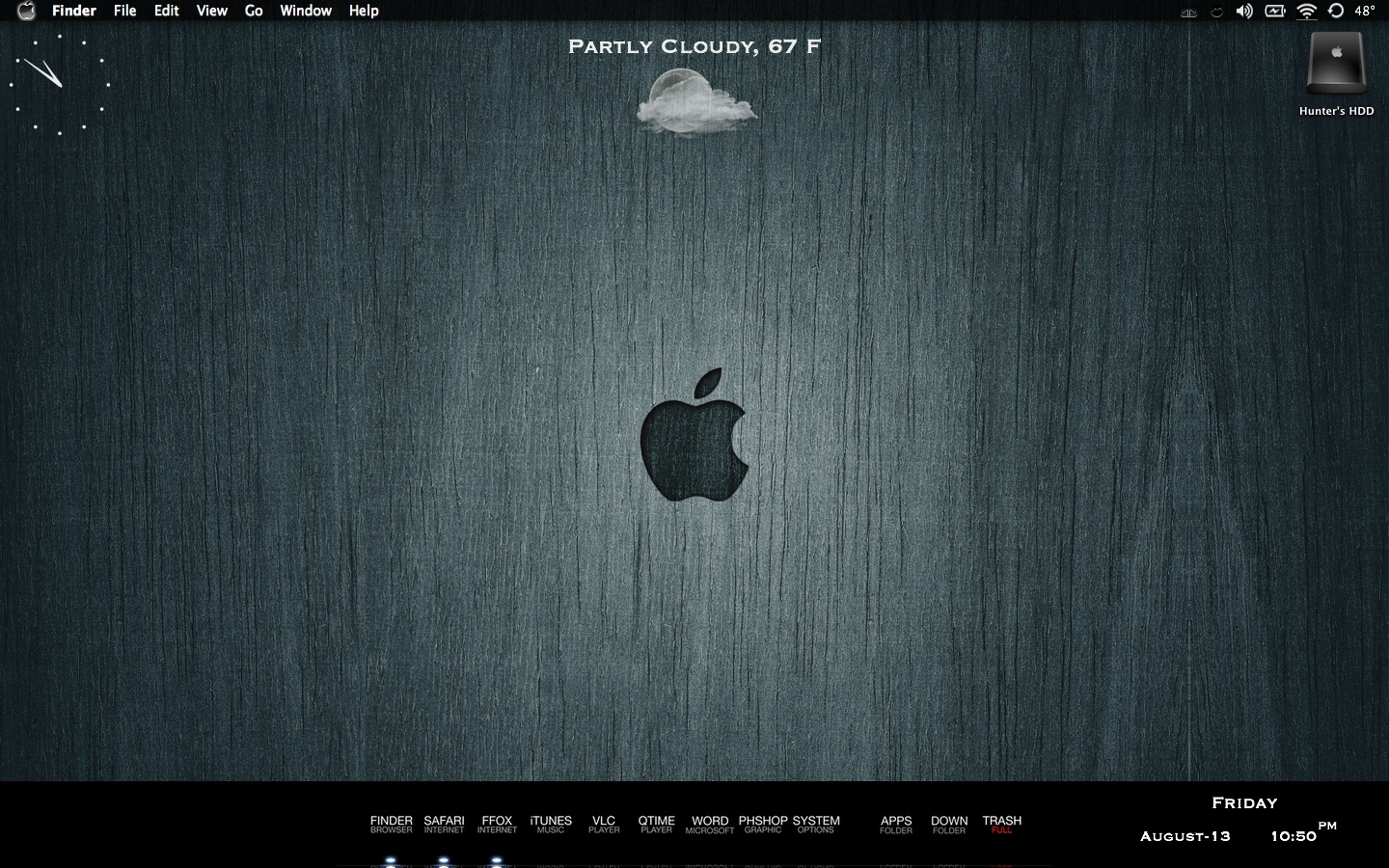Click the volume speaker menu bar icon
Viewport: 1389px width, 868px height.
[x=1244, y=11]
